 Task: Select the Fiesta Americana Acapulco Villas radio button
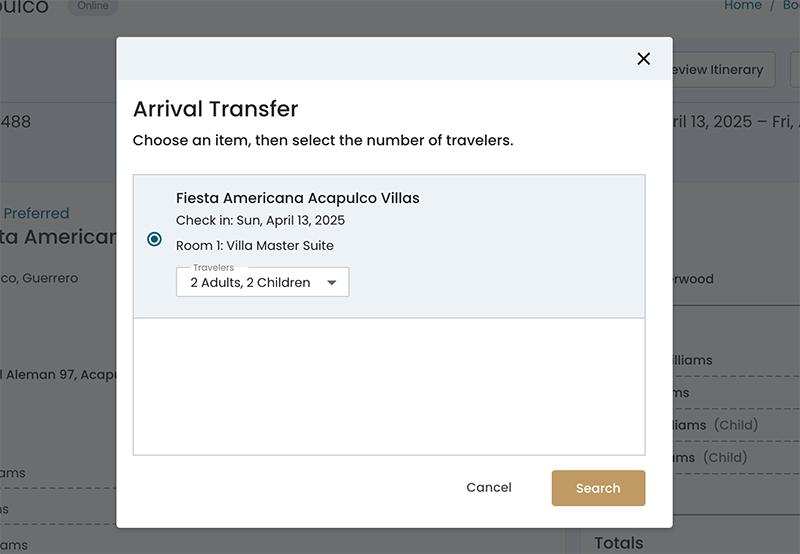point(154,239)
